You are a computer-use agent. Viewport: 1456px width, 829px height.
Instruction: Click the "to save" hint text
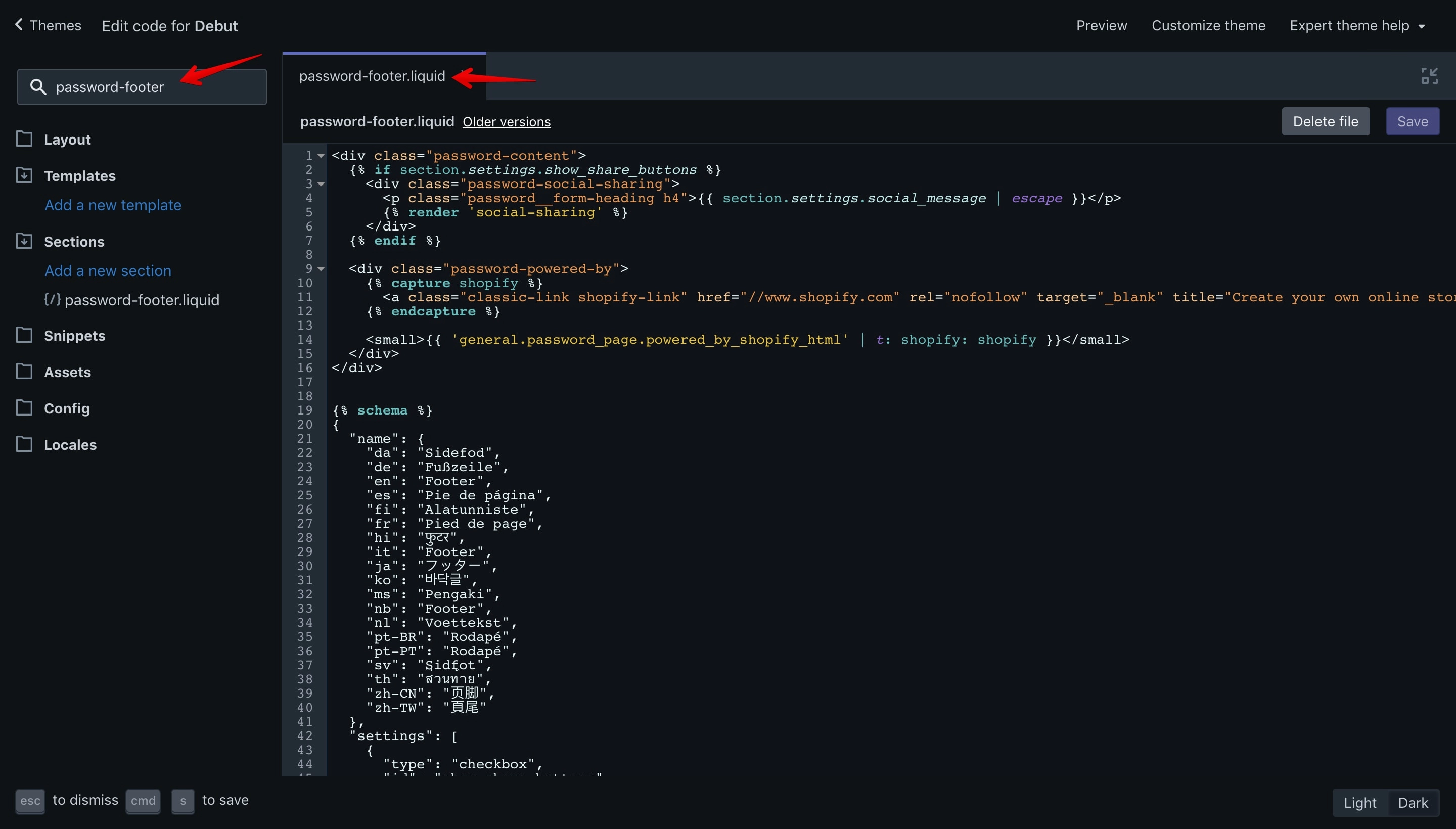click(225, 800)
